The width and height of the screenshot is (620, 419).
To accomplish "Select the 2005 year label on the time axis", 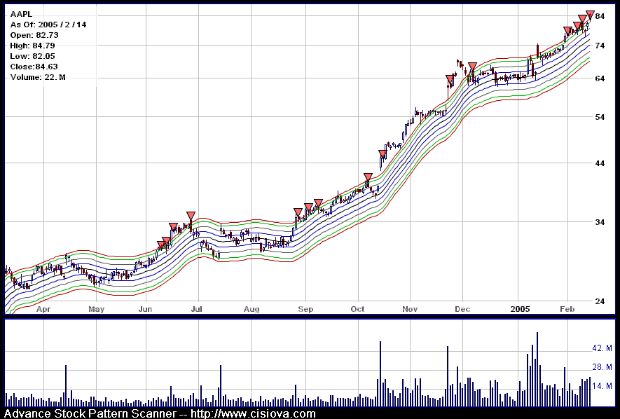I will [x=520, y=309].
